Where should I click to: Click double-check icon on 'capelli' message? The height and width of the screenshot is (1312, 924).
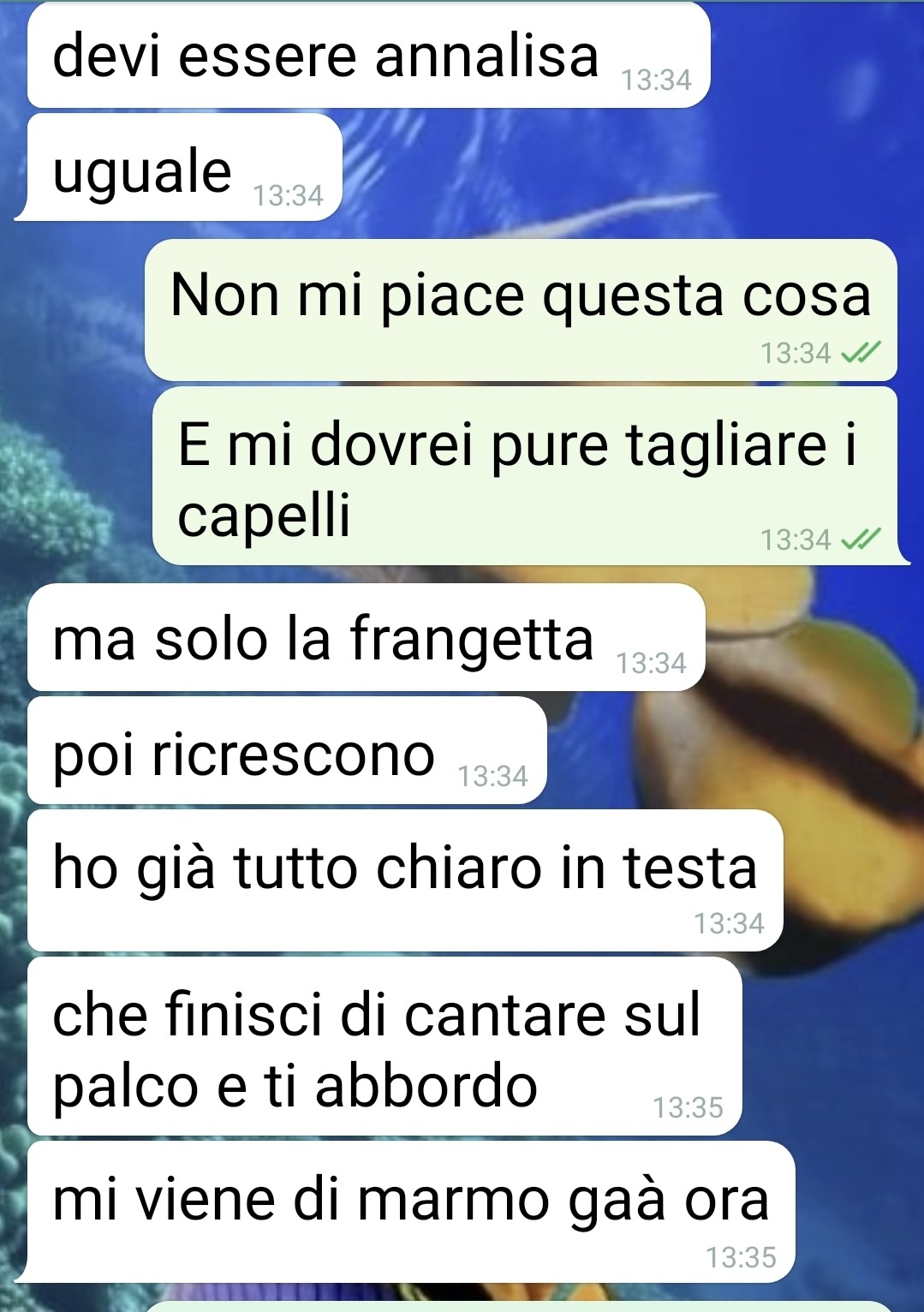(x=861, y=540)
